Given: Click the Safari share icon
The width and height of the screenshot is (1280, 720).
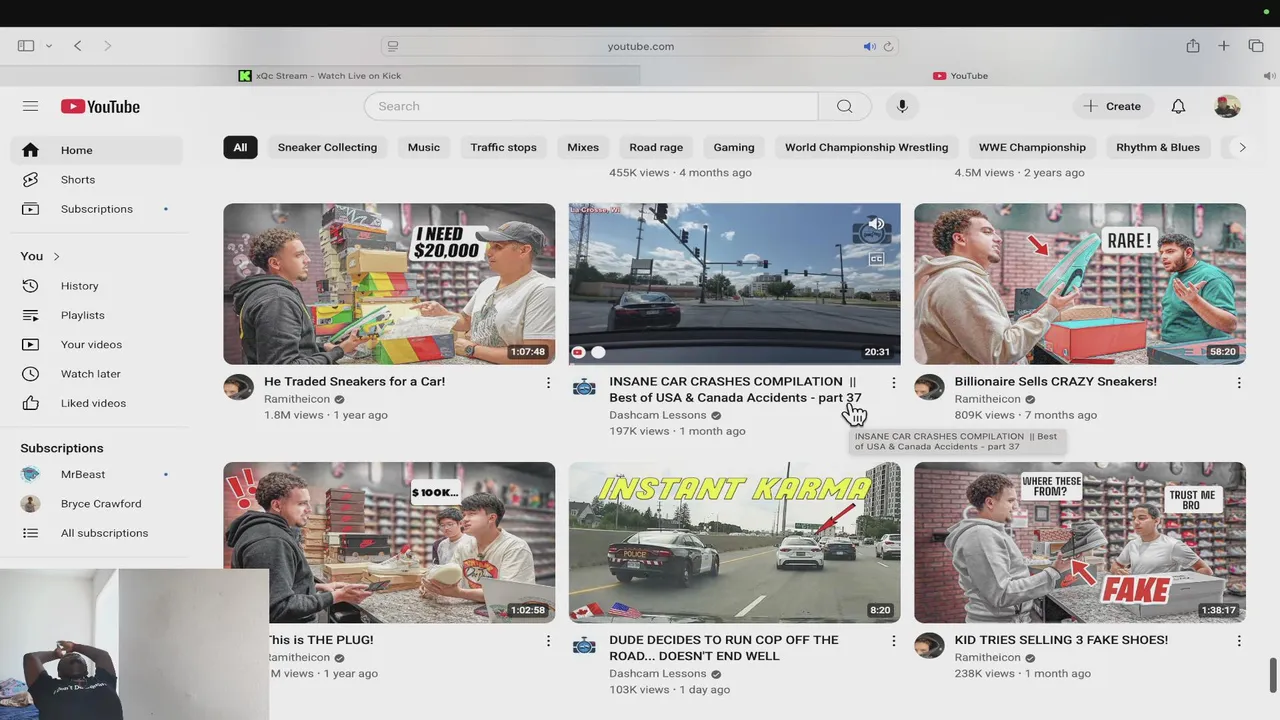Looking at the screenshot, I should click(x=1193, y=46).
